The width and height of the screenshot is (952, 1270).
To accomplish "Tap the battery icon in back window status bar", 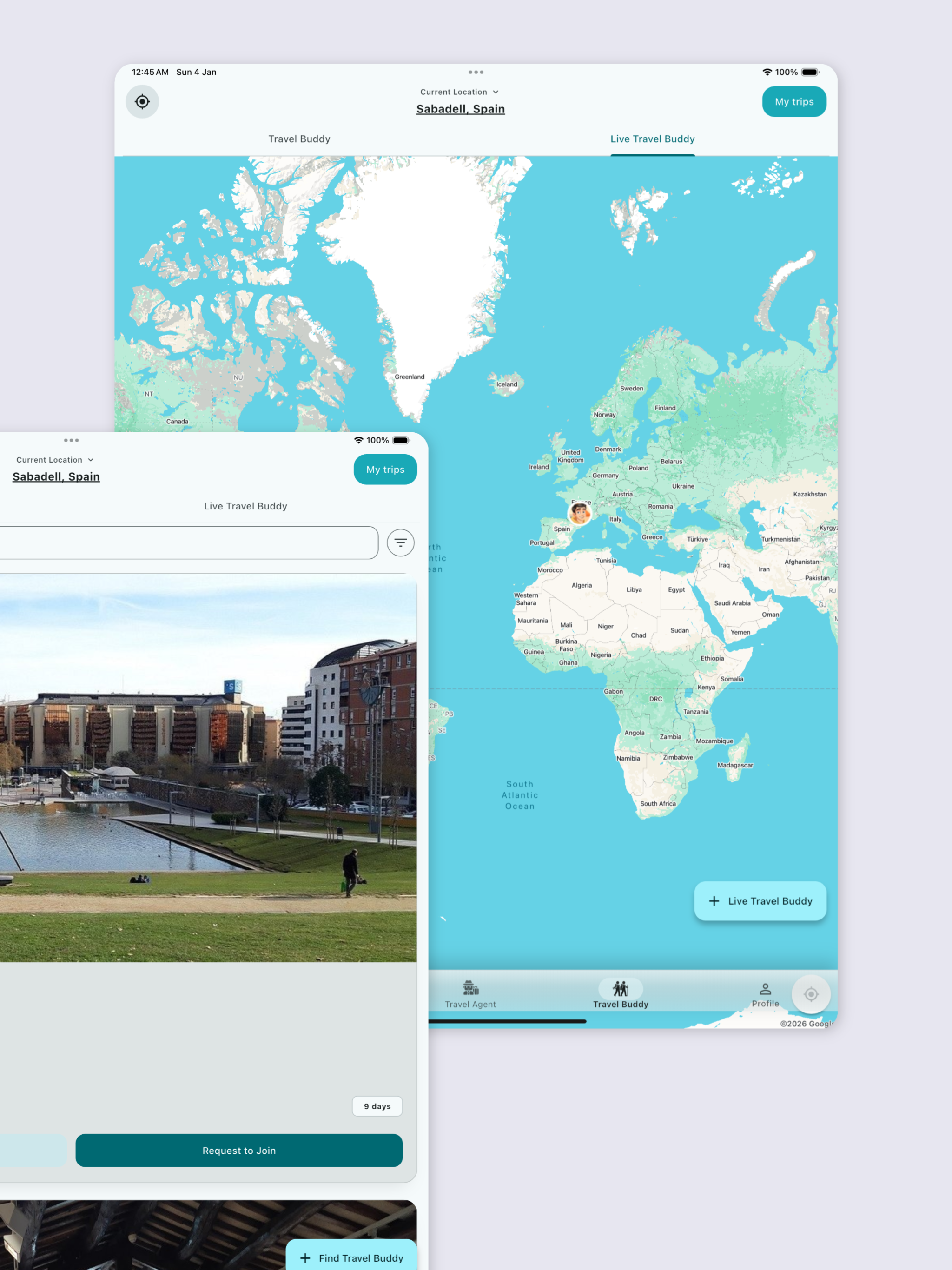I will 810,73.
